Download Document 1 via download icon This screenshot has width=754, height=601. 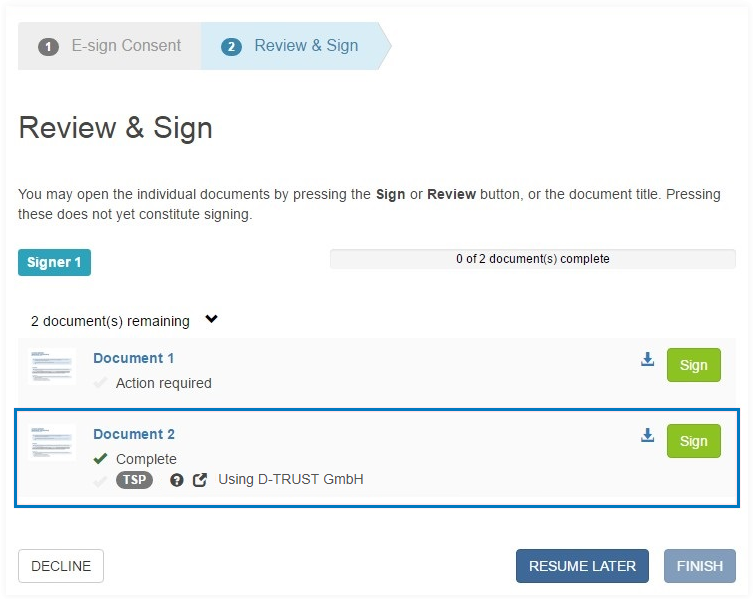(x=647, y=359)
